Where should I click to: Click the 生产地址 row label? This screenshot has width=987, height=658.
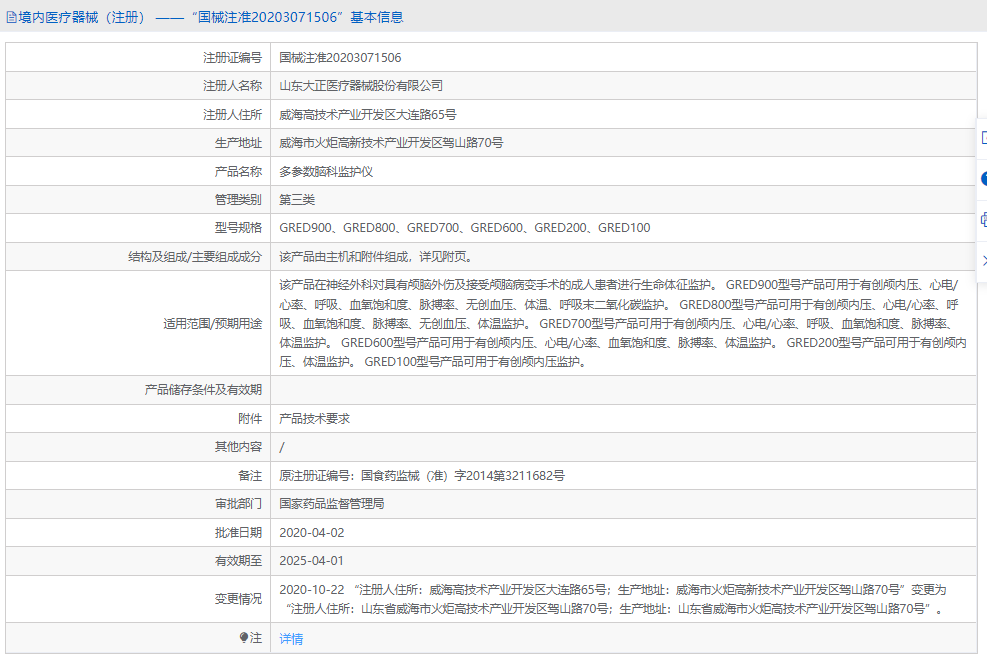pyautogui.click(x=238, y=143)
